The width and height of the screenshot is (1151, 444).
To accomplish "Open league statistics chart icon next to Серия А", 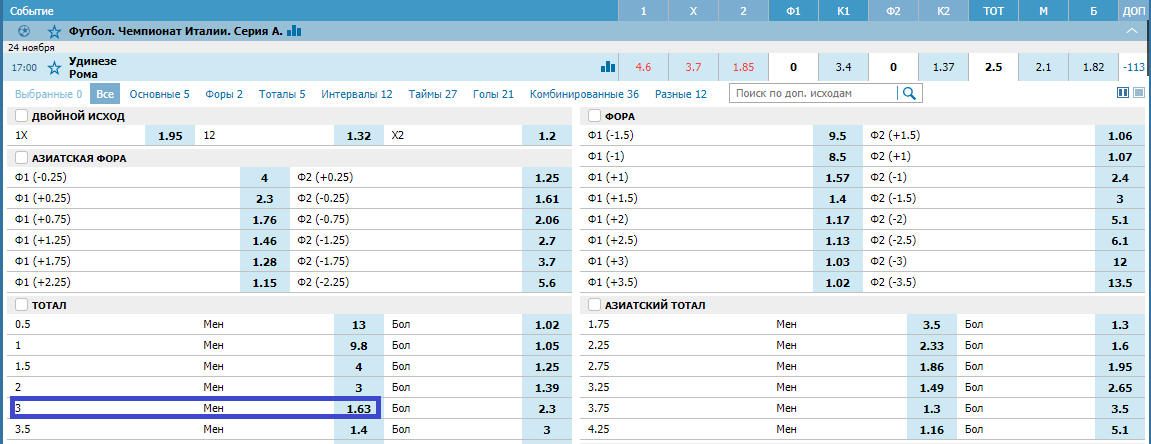I will tap(294, 31).
